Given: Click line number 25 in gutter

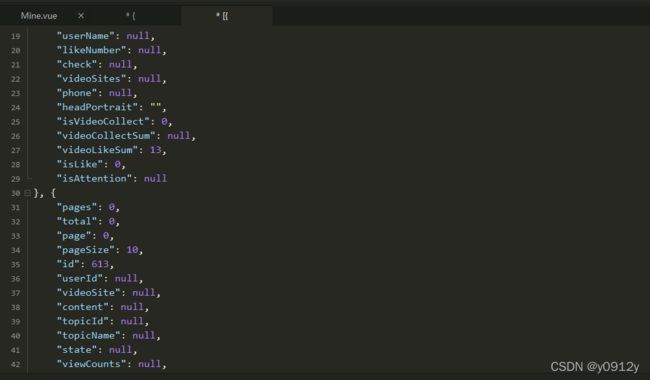Looking at the screenshot, I should pos(16,122).
